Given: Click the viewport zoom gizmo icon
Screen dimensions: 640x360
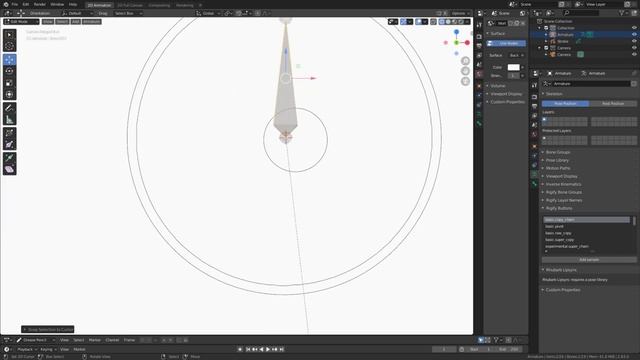Looking at the screenshot, I should pos(465,61).
